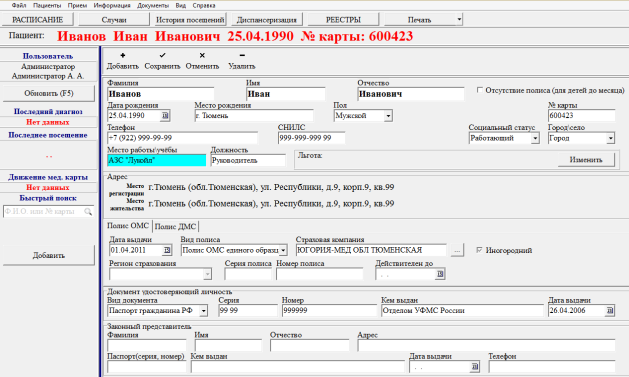The height and width of the screenshot is (377, 629).
Task: Click the Изменить button for Льгота
Action: click(x=586, y=160)
